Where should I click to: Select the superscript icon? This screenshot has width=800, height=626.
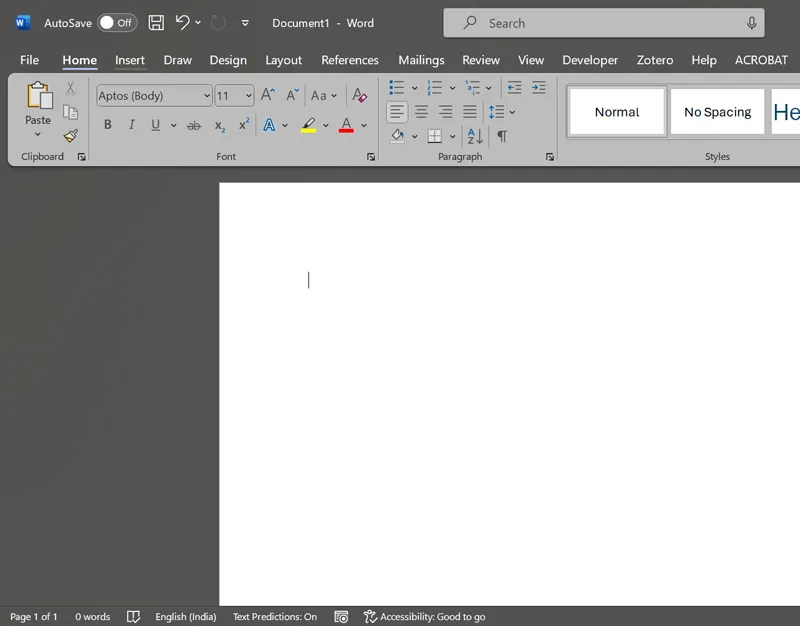242,125
